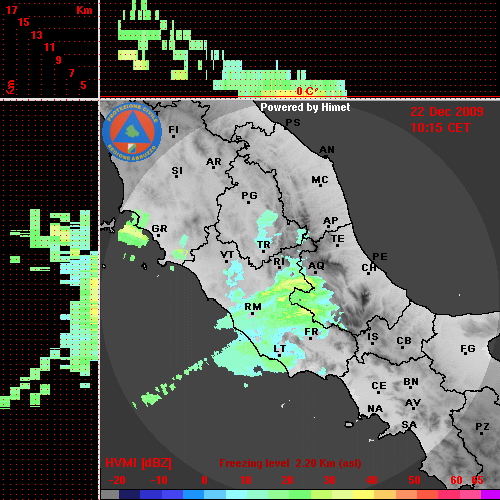The width and height of the screenshot is (500, 500).
Task: Select the PS city label
Action: click(293, 122)
